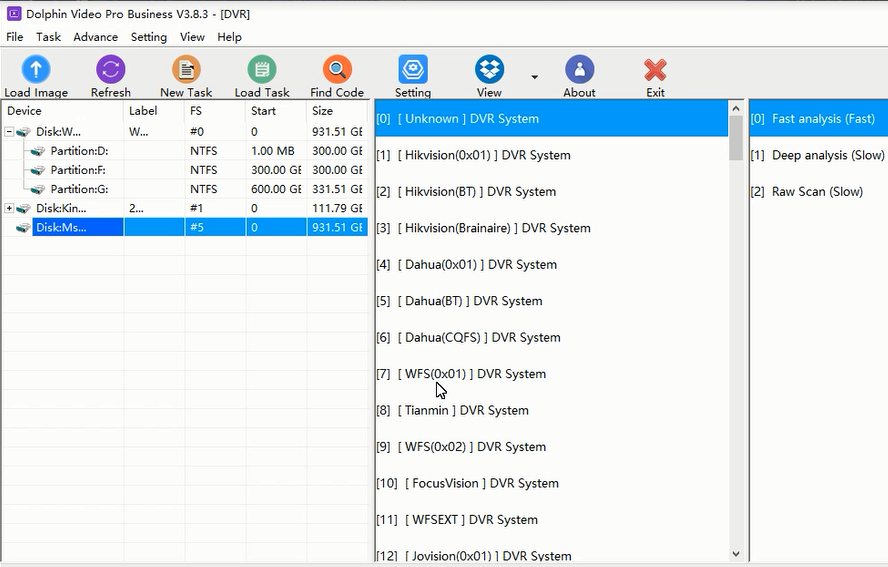888x567 pixels.
Task: Click the View toolbar icon
Action: point(489,70)
